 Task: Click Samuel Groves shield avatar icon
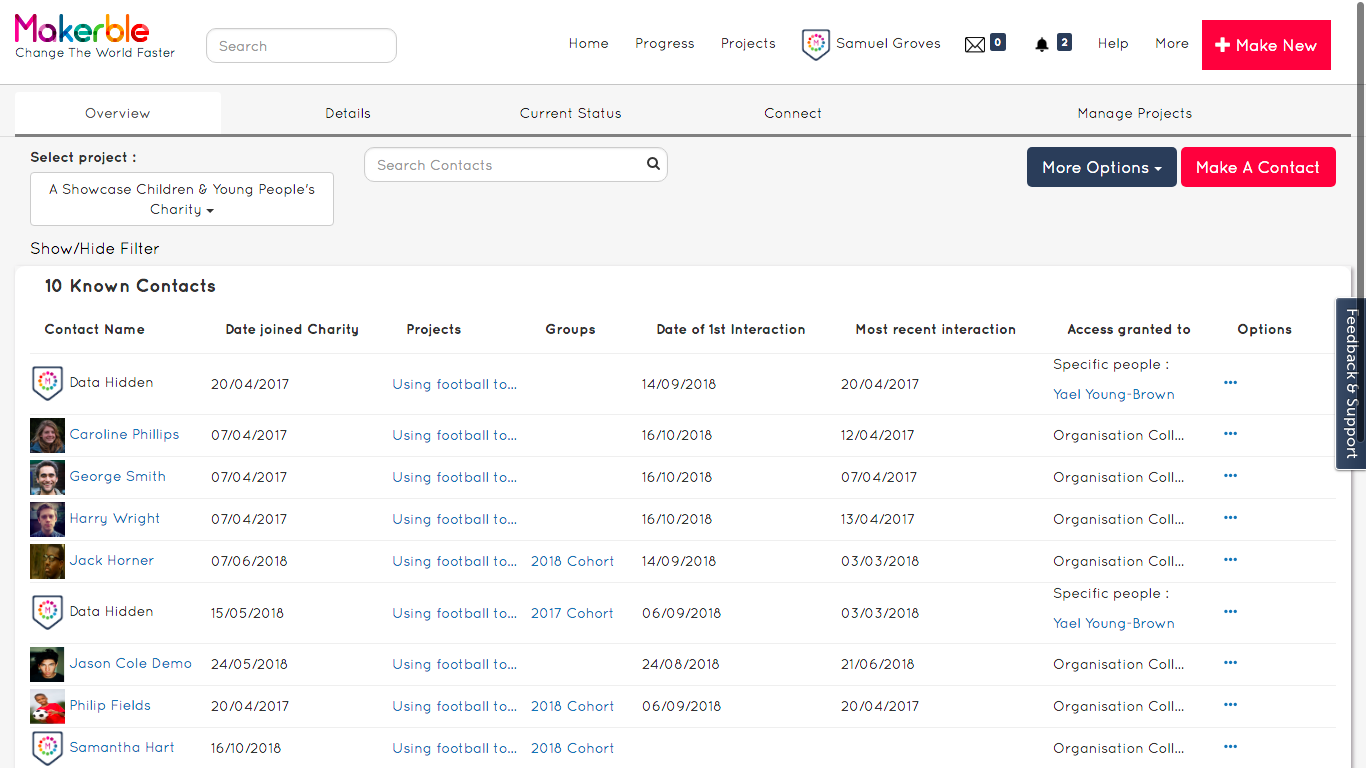click(x=816, y=44)
